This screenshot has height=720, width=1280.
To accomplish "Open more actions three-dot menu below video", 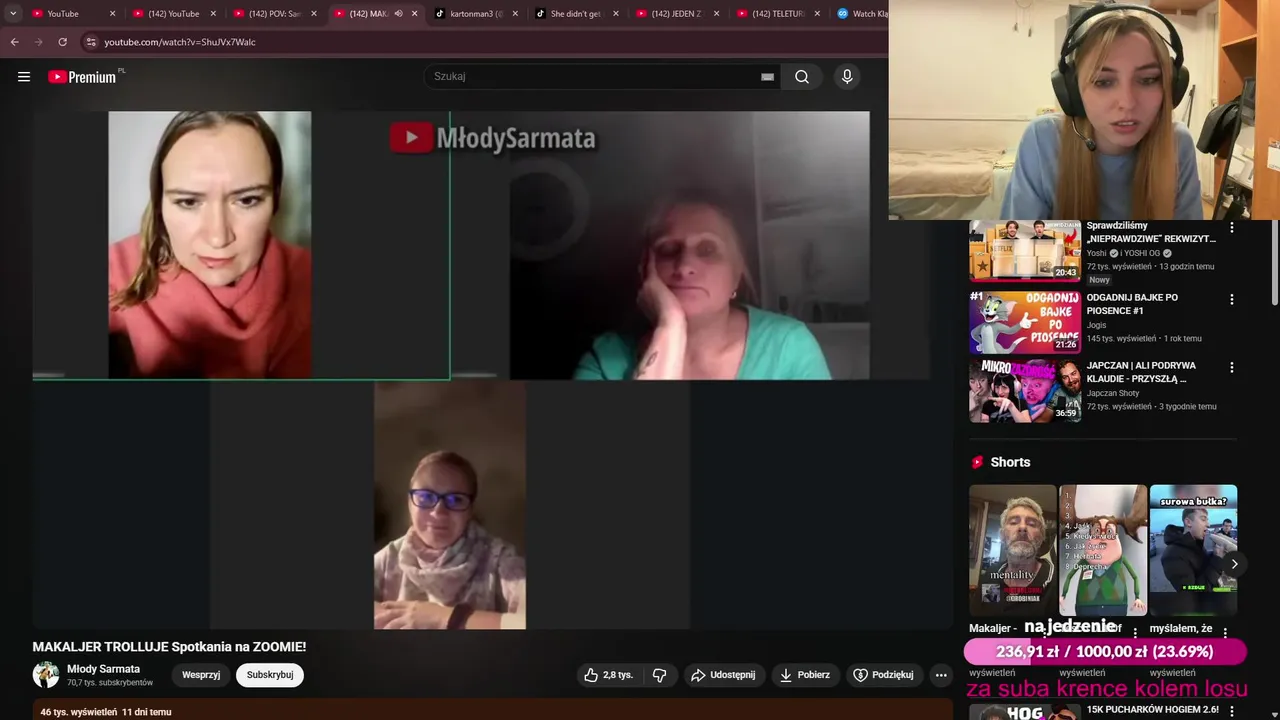I will point(941,675).
